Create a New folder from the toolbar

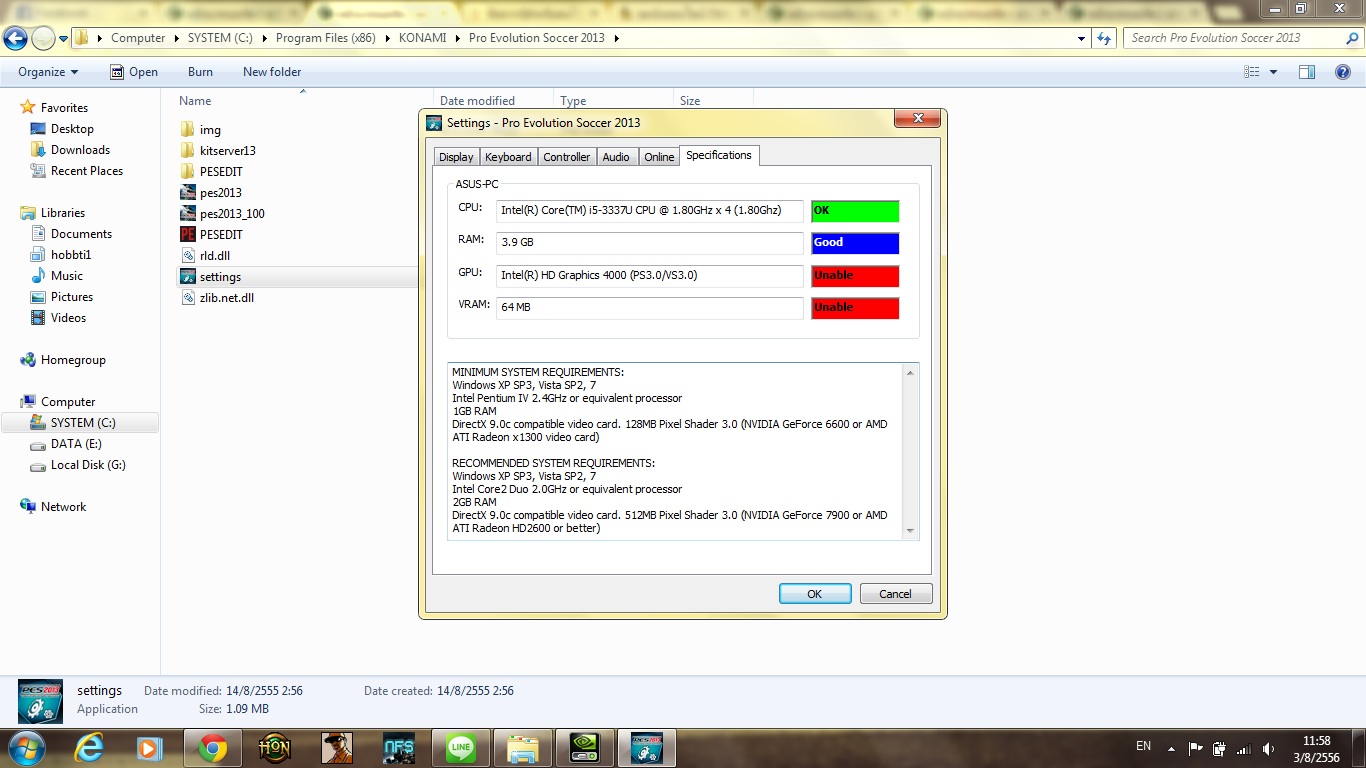272,72
